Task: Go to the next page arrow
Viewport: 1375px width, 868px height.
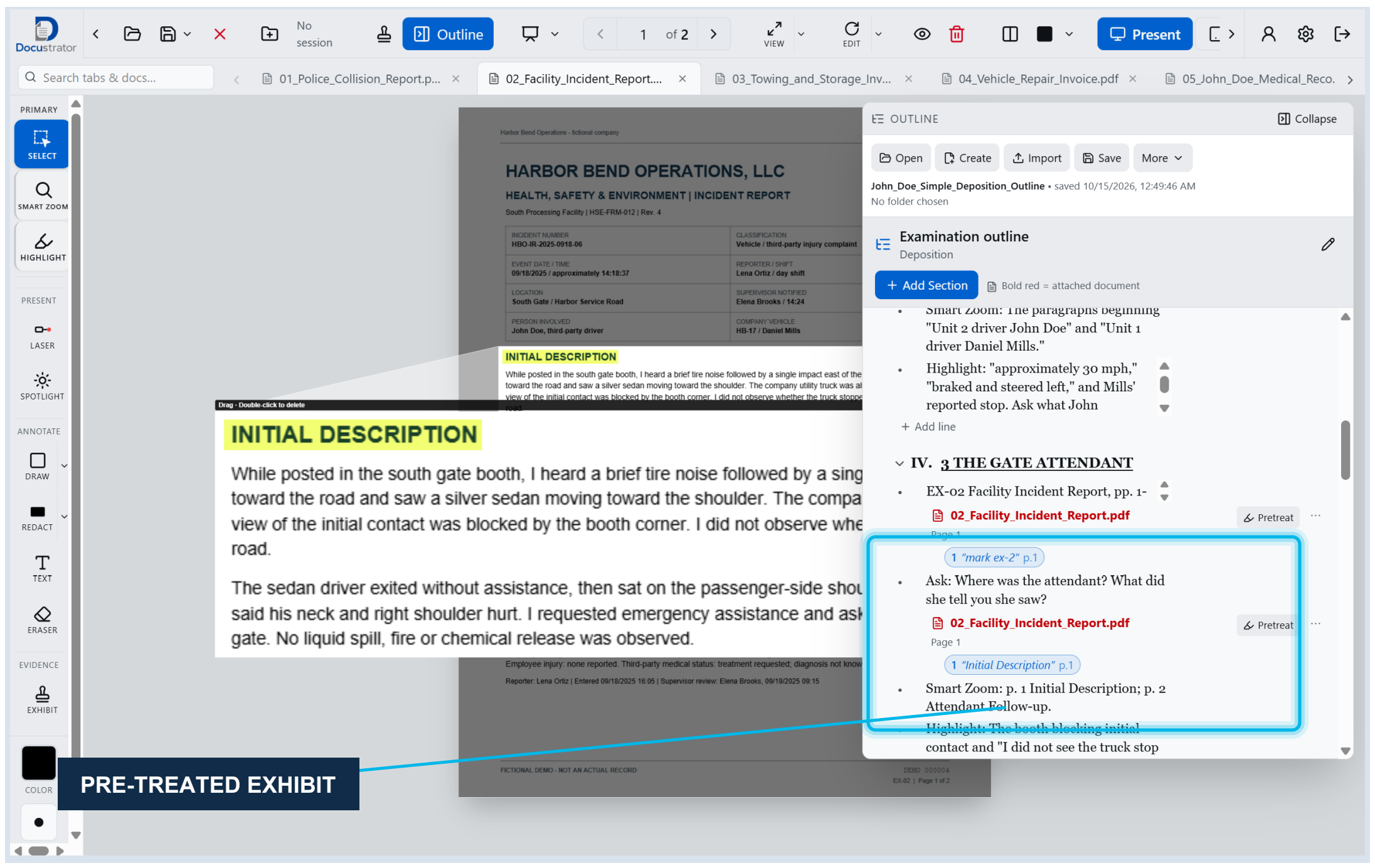Action: click(x=713, y=34)
